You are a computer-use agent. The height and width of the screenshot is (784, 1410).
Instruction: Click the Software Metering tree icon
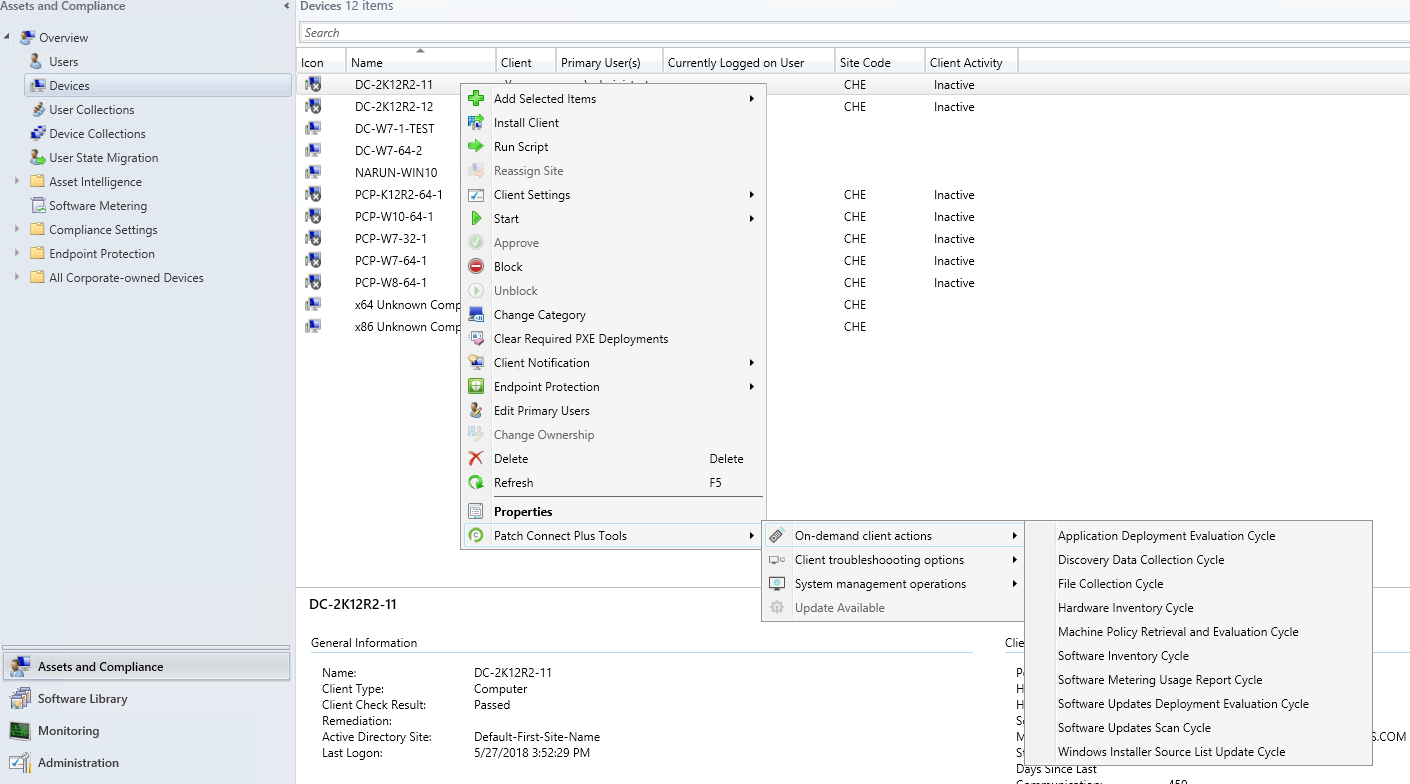(x=38, y=206)
